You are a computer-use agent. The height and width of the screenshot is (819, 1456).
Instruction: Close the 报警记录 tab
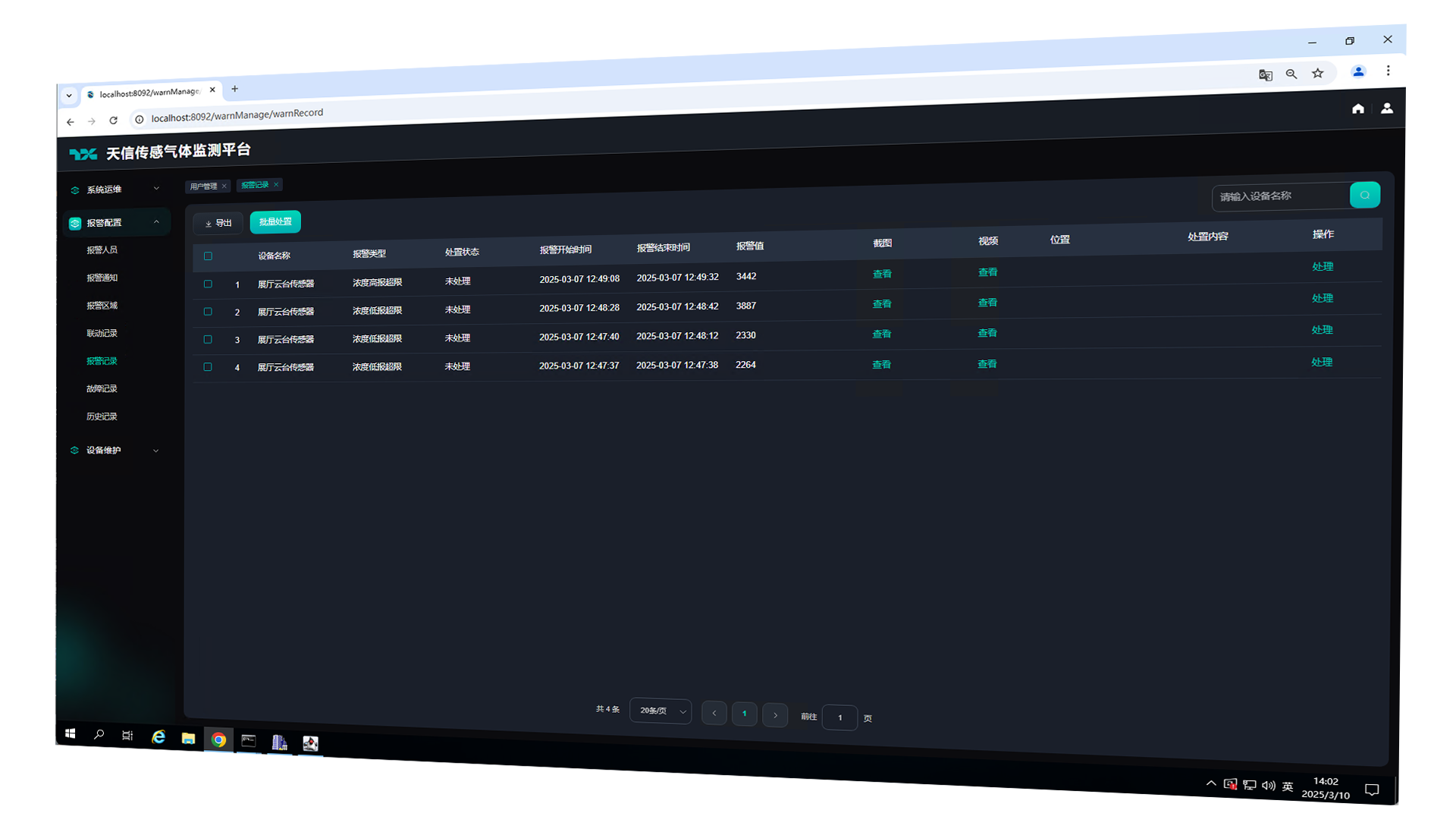(276, 184)
